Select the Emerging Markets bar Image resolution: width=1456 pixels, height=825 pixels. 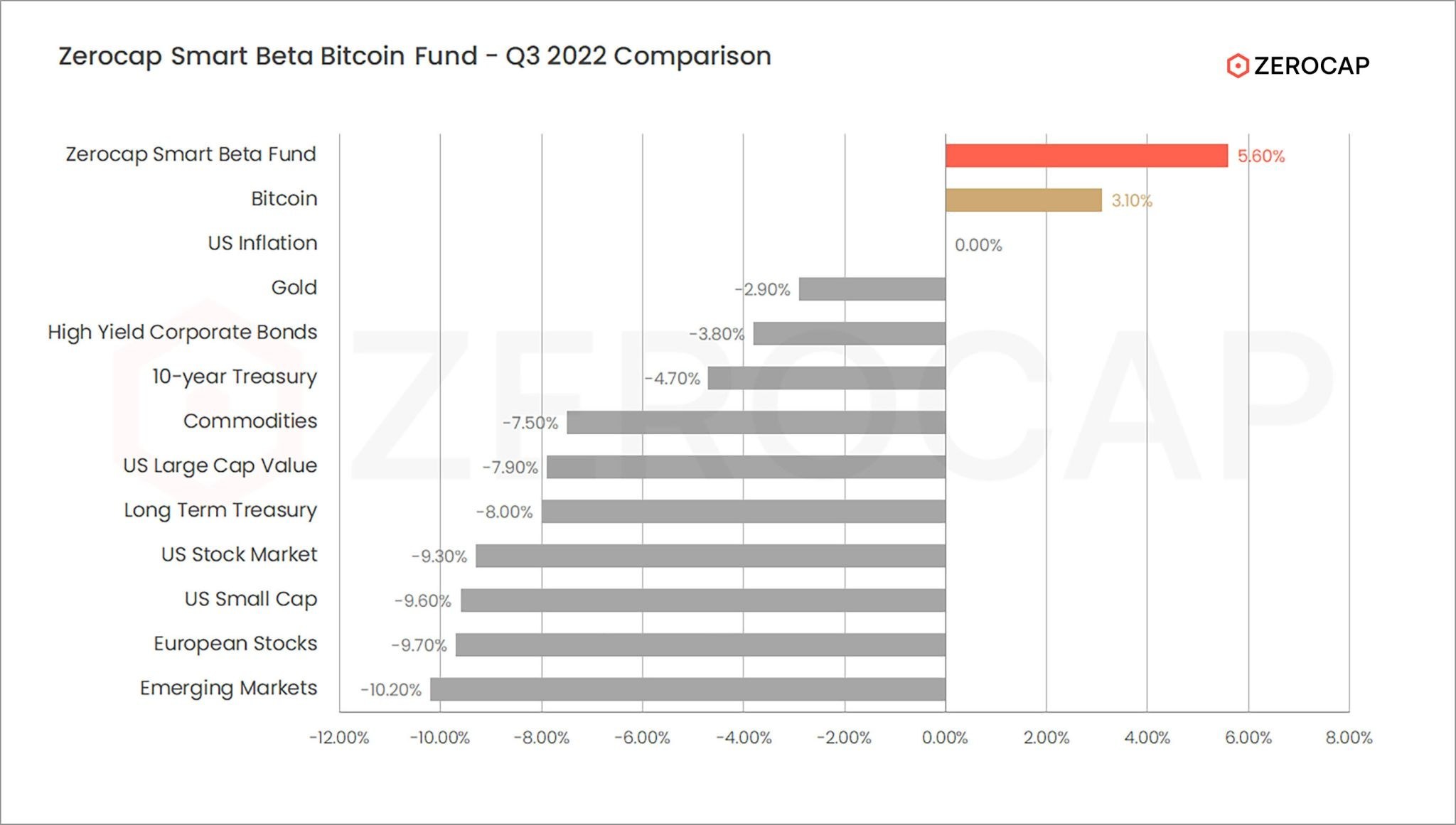pyautogui.click(x=687, y=689)
